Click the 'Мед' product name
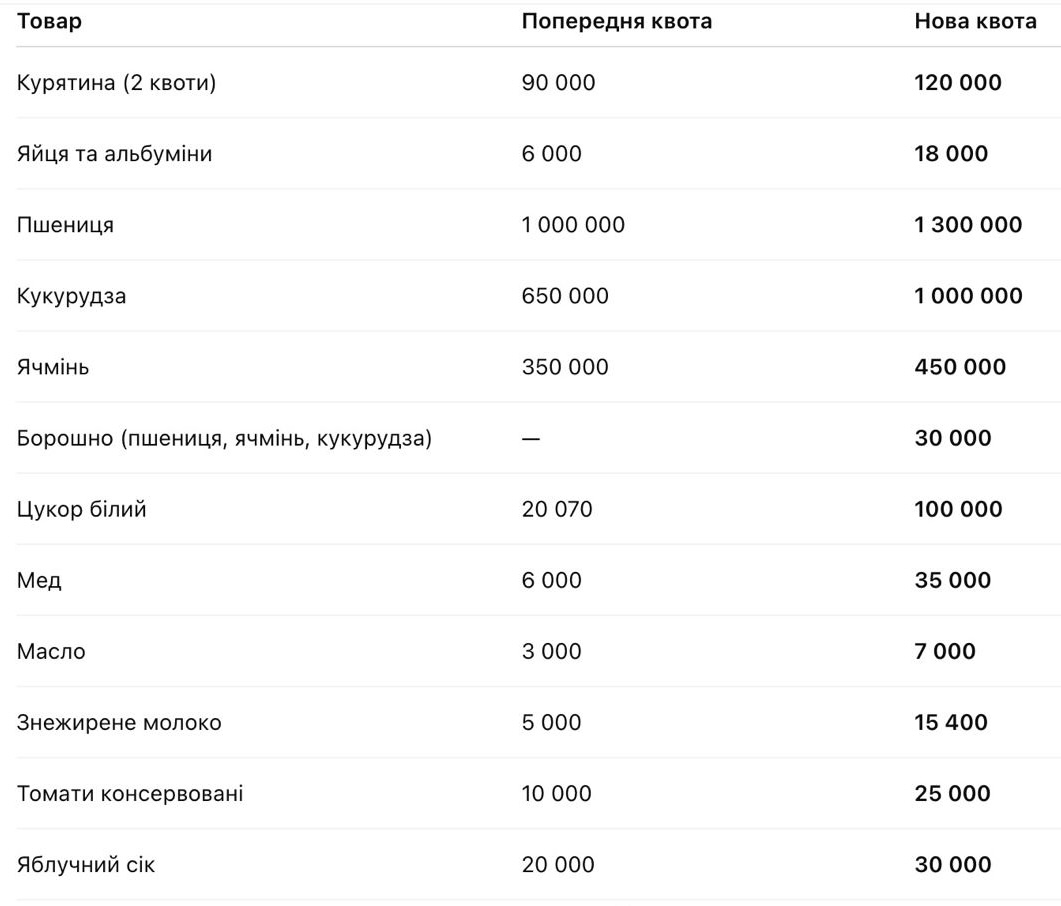 coord(39,580)
